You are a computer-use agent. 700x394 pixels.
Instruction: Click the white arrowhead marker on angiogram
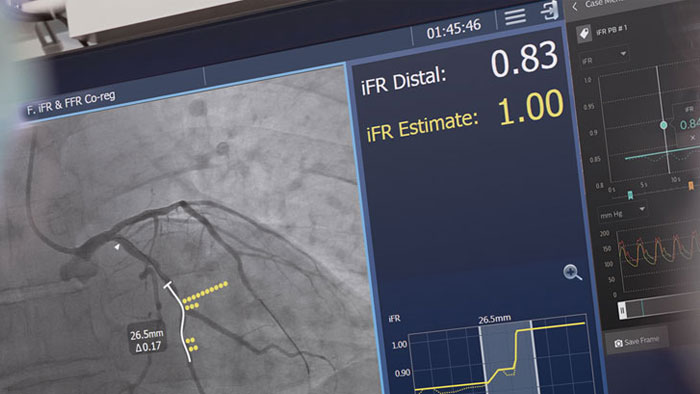[x=117, y=246]
